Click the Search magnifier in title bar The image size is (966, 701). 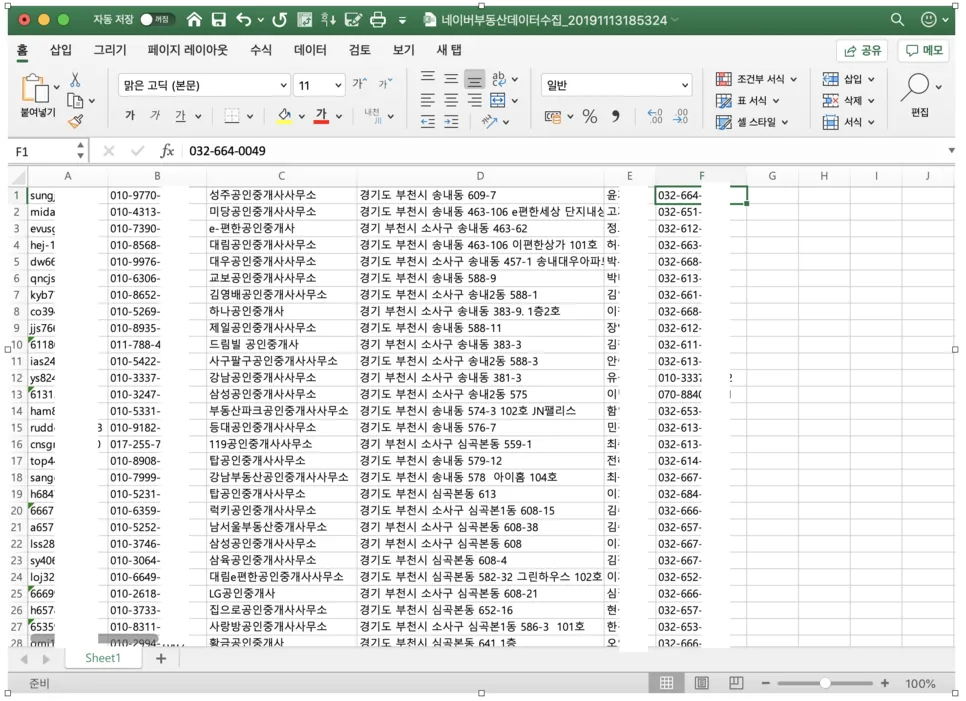click(x=897, y=20)
